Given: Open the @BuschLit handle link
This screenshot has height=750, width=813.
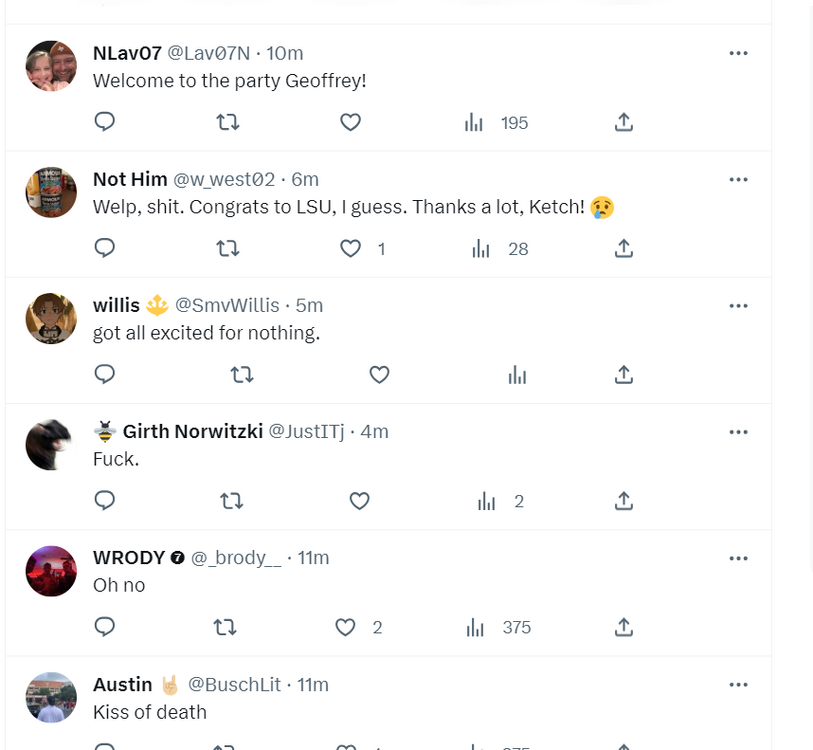Looking at the screenshot, I should (235, 684).
